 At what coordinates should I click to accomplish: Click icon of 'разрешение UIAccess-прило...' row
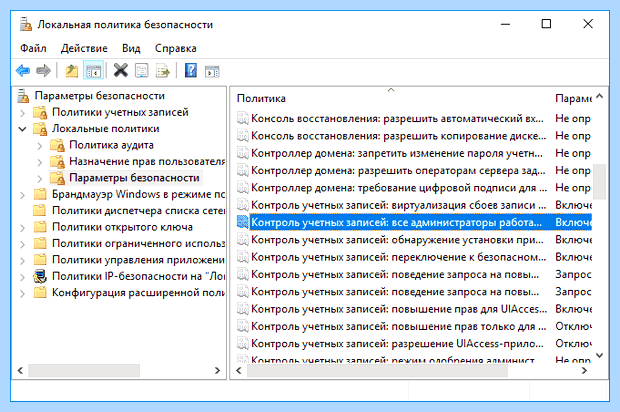(242, 344)
